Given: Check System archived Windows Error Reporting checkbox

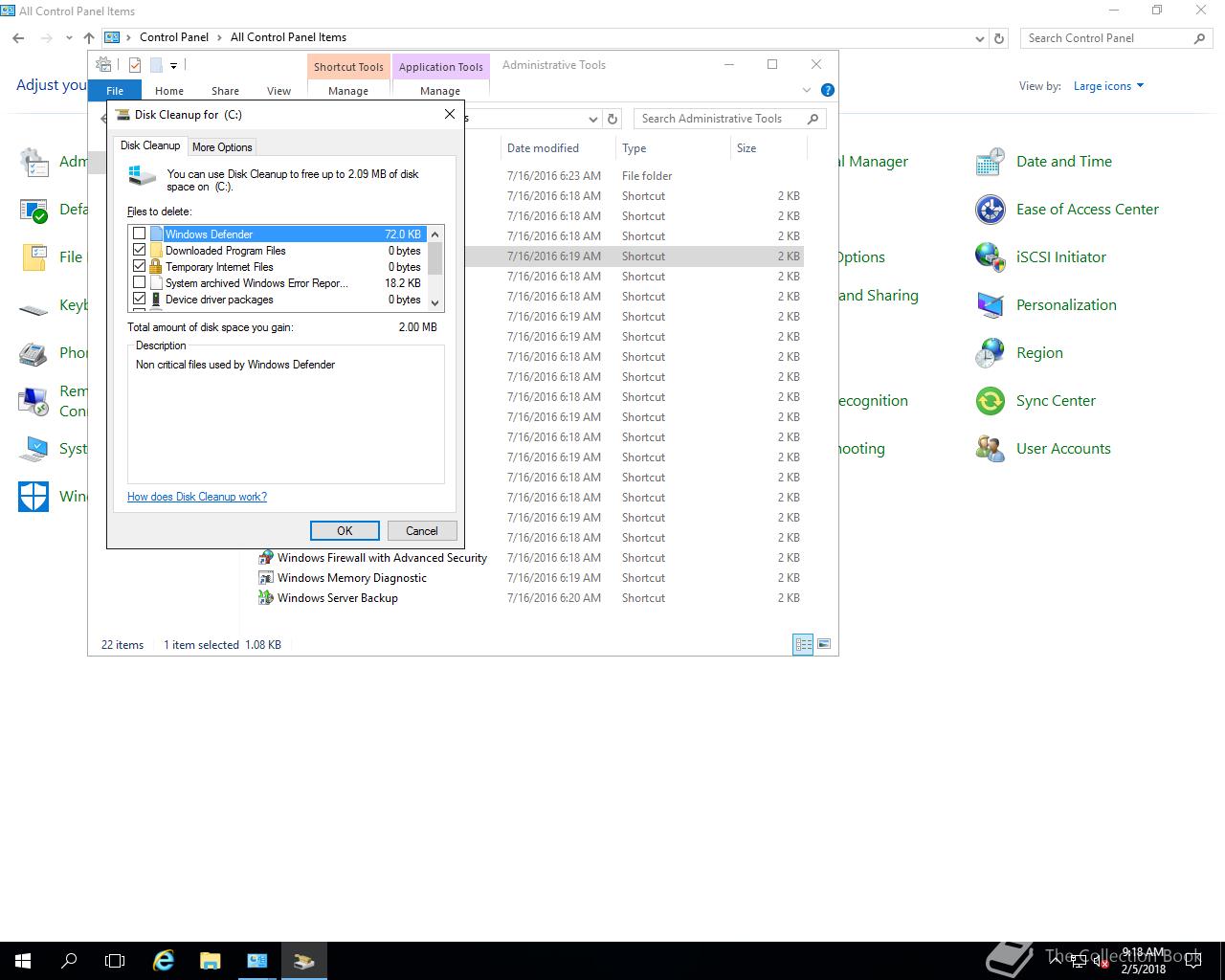Looking at the screenshot, I should point(140,282).
